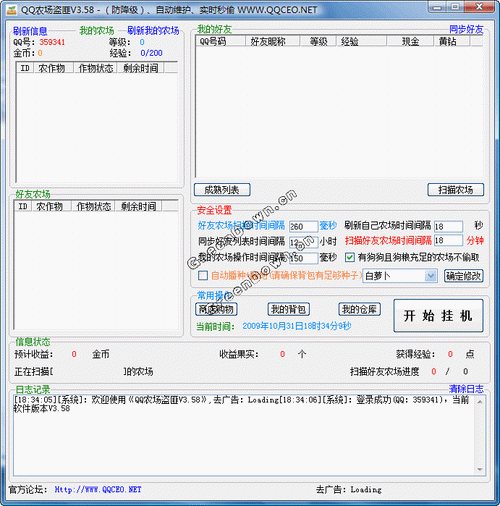The image size is (500, 506).
Task: Click the 作物状态 header in 我的农场 table
Action: pos(95,68)
